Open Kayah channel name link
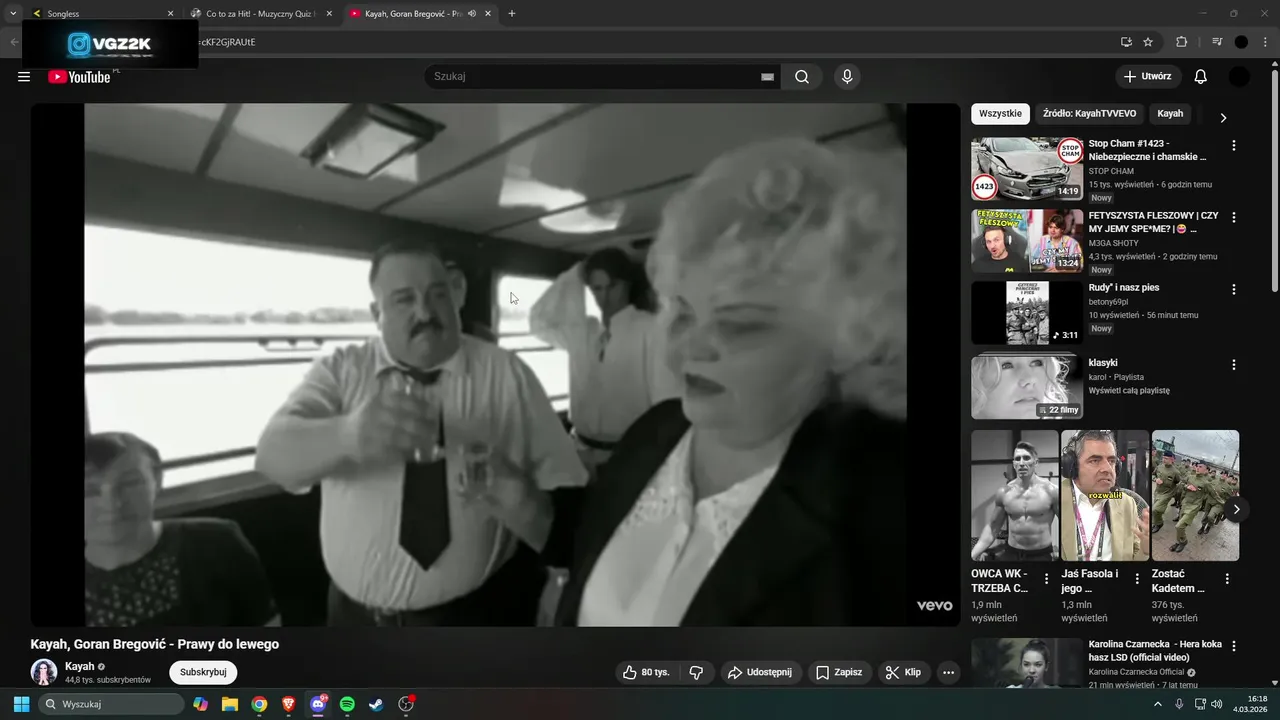 80,666
